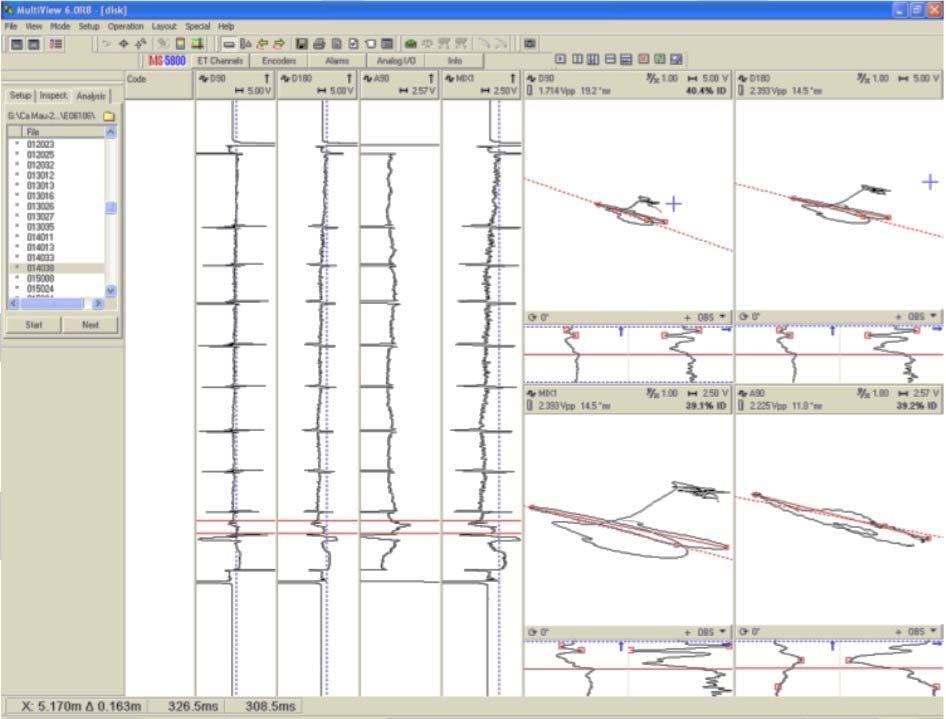Screen dimensions: 946x719
Task: Click the Print toolbar icon
Action: point(319,43)
